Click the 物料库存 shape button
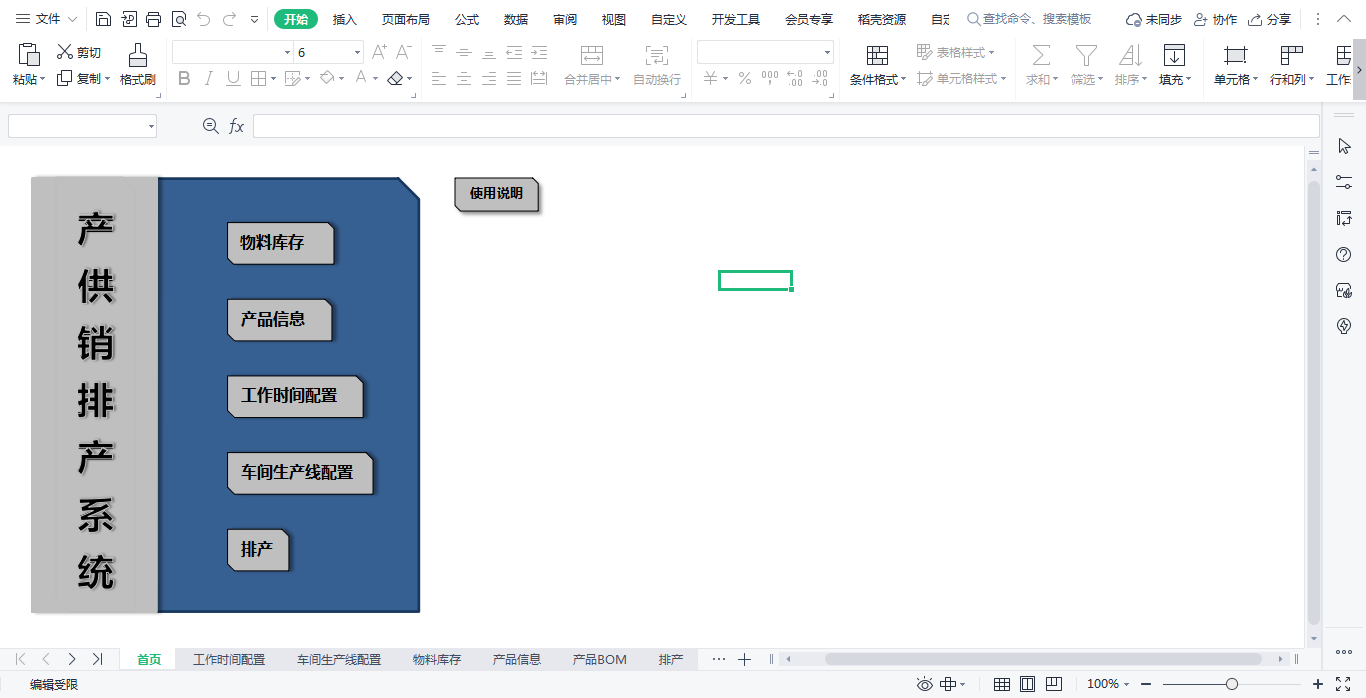The image size is (1366, 698). (280, 243)
